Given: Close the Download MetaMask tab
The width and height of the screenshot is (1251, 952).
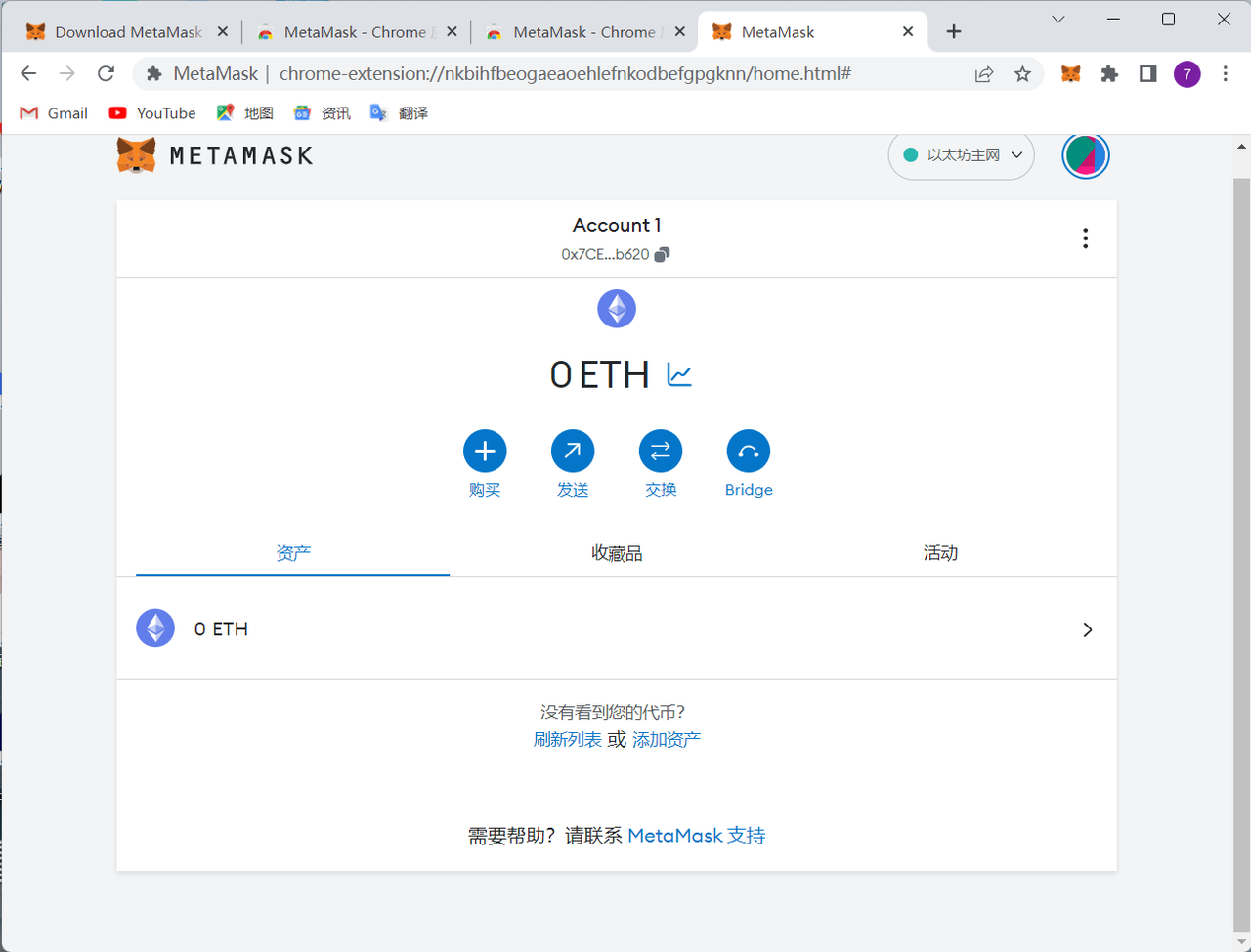Looking at the screenshot, I should point(222,32).
